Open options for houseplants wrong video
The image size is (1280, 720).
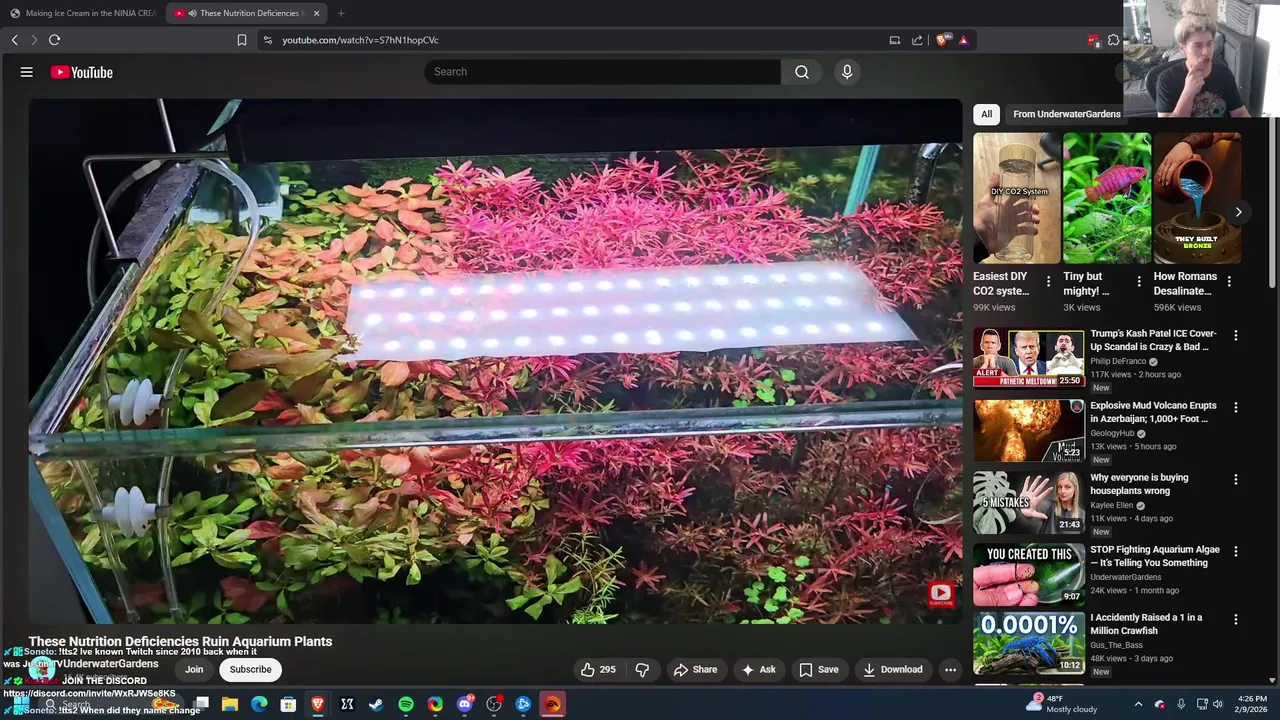[1235, 480]
